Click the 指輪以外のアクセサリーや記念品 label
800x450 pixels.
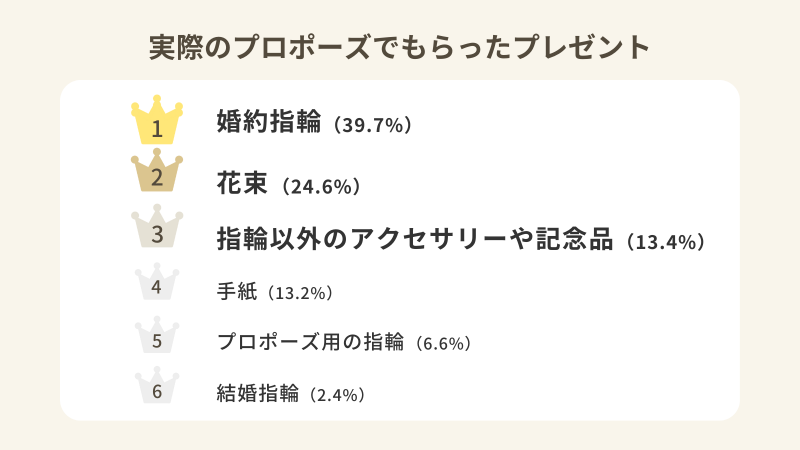[x=414, y=240]
